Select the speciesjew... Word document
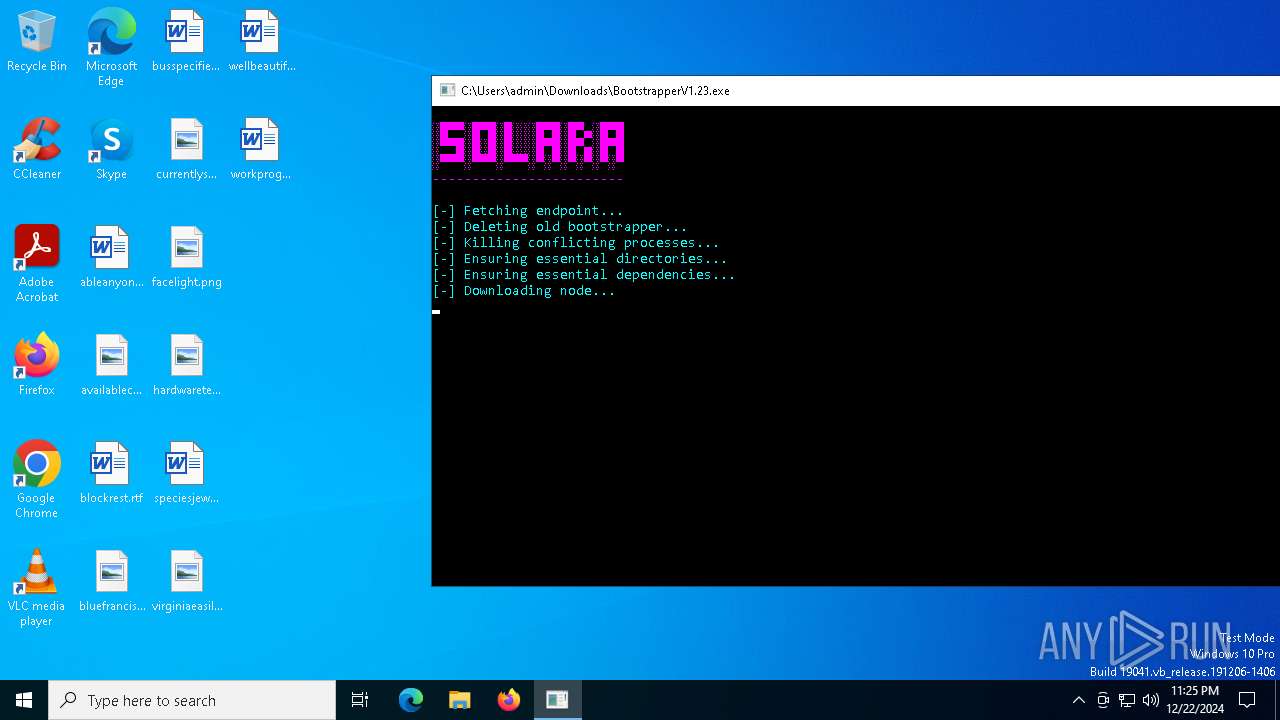1280x720 pixels. click(186, 474)
